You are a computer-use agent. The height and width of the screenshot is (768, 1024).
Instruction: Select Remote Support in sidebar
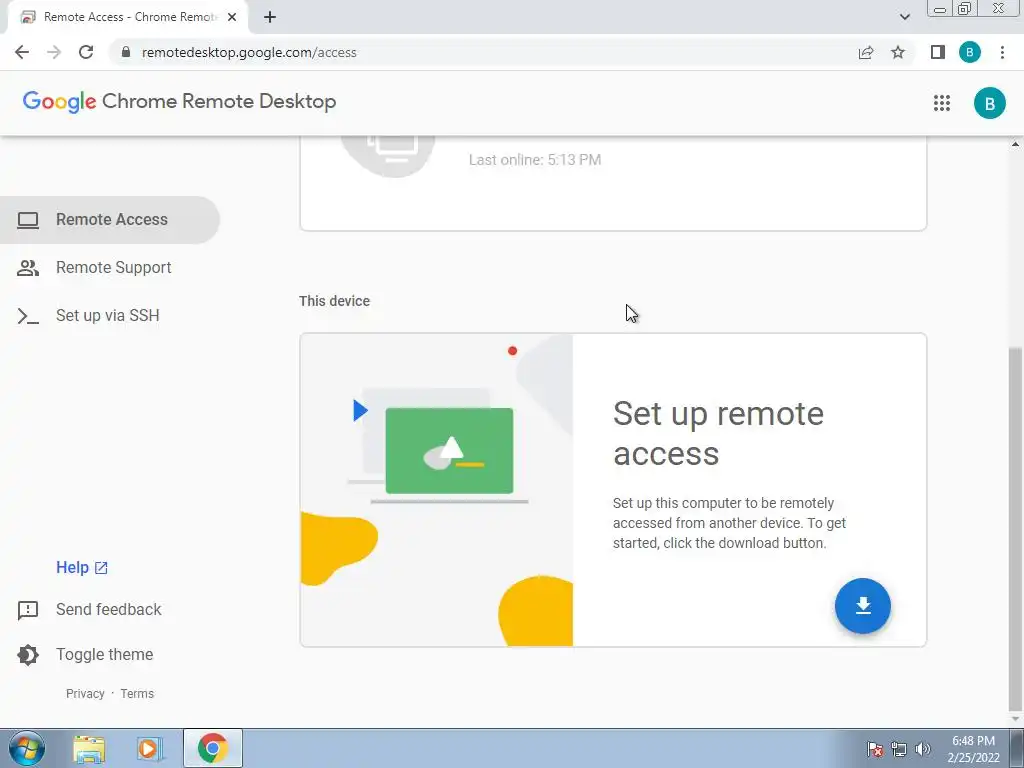point(110,268)
